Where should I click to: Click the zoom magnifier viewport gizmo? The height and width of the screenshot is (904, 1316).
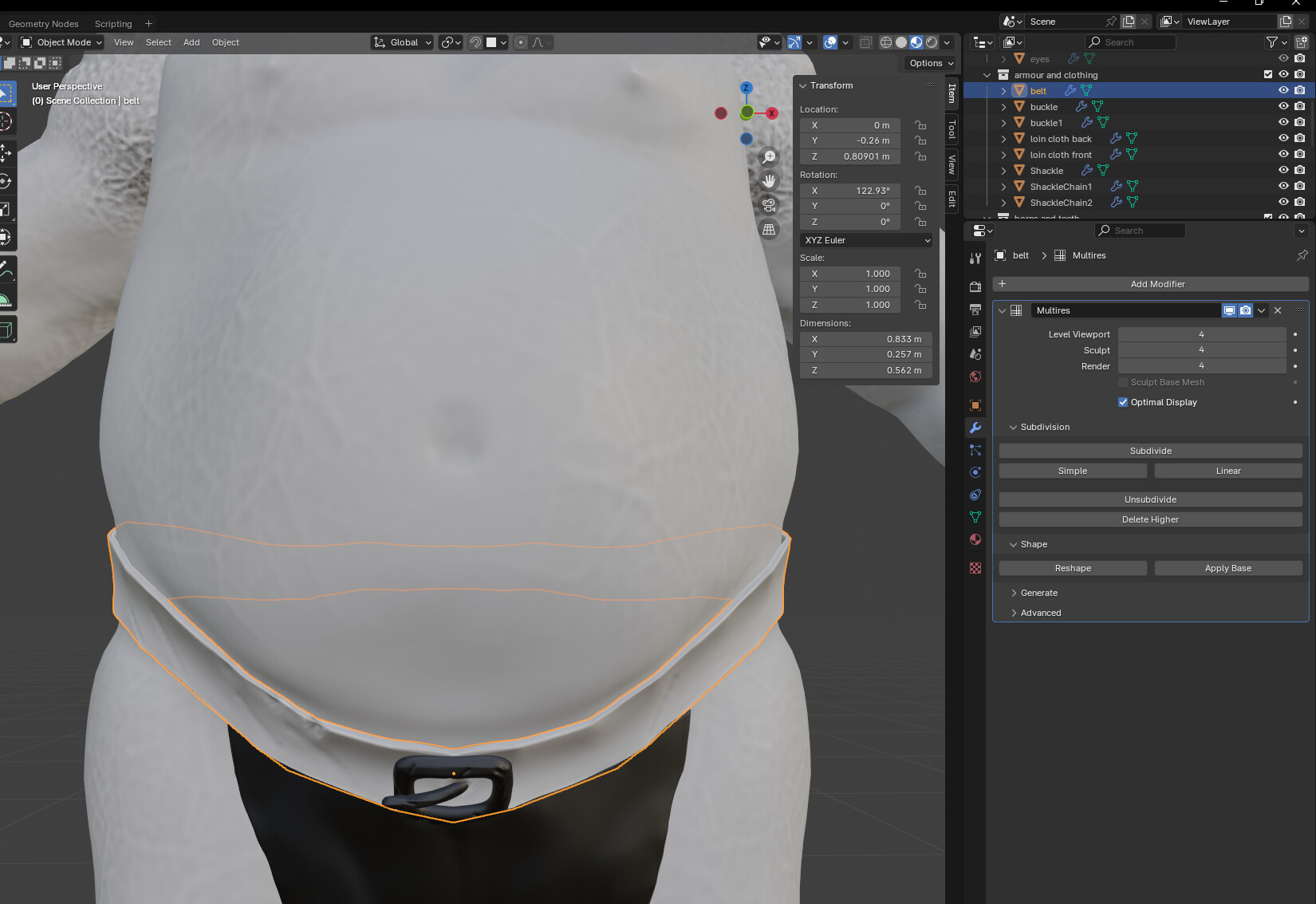769,157
